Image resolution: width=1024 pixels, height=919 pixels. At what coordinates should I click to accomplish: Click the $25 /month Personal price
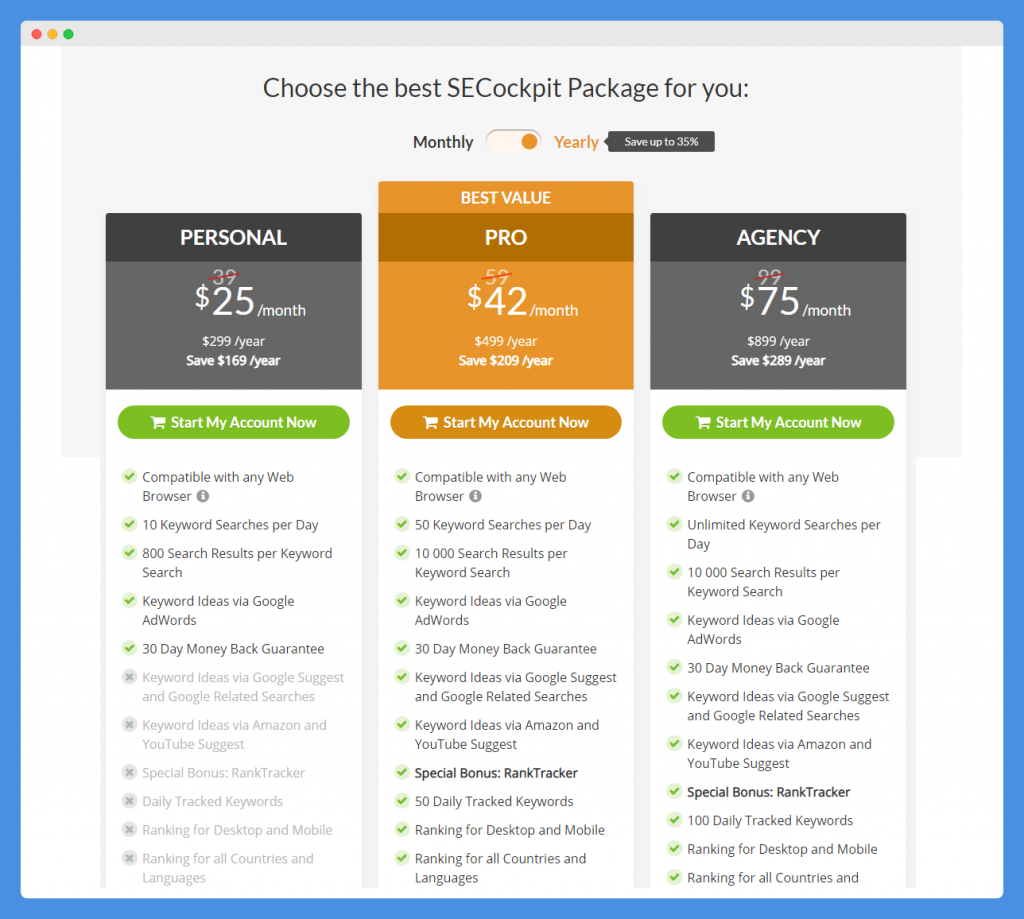(x=250, y=302)
